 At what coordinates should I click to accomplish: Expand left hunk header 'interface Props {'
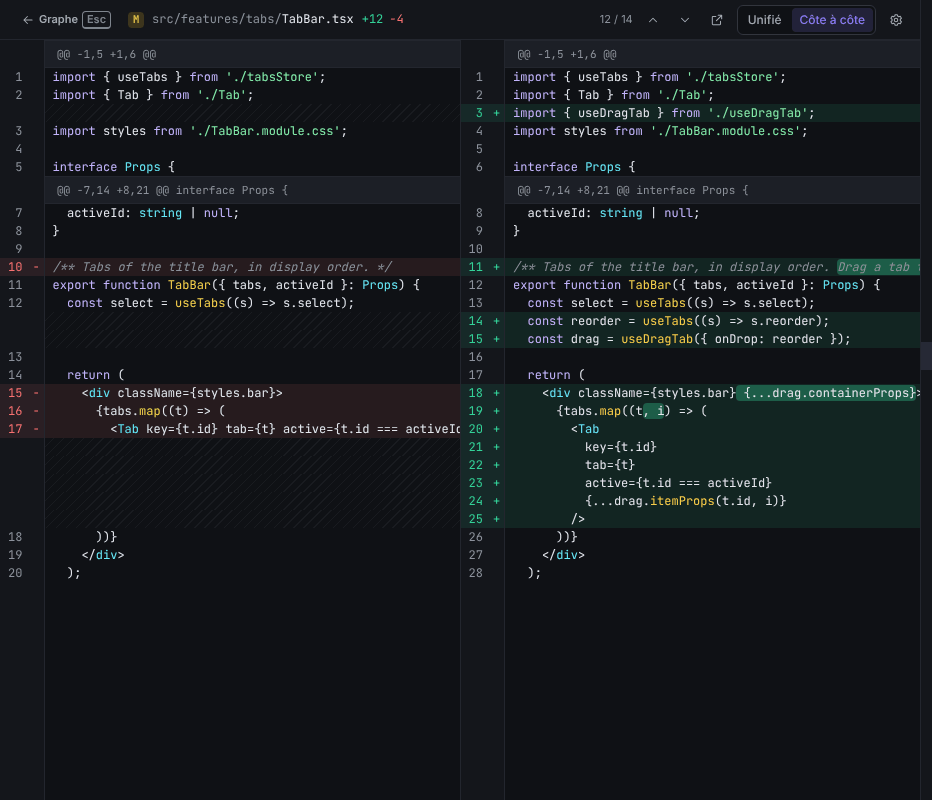(x=252, y=190)
